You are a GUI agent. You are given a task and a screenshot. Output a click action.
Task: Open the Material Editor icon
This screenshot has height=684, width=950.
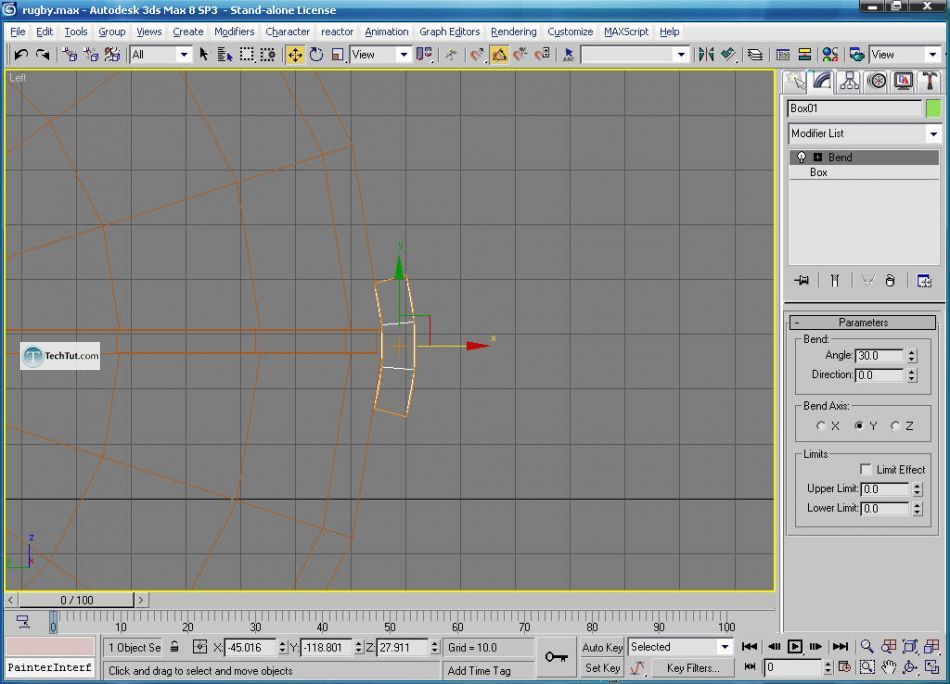coord(830,55)
